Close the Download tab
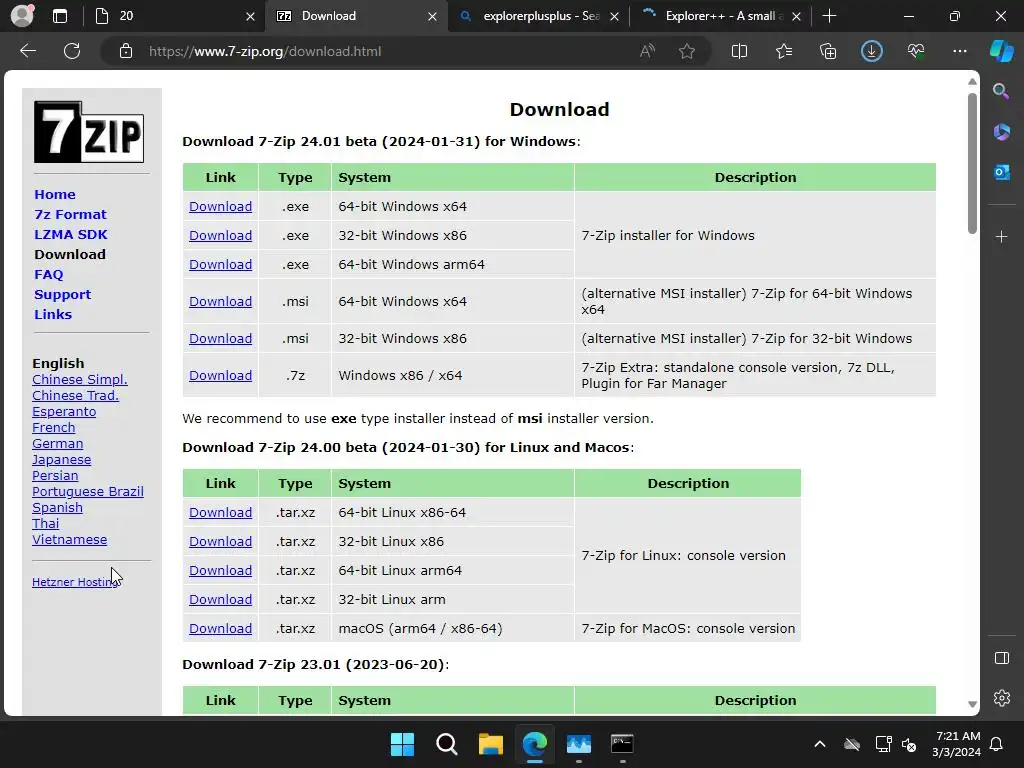This screenshot has width=1024, height=768. pos(432,16)
